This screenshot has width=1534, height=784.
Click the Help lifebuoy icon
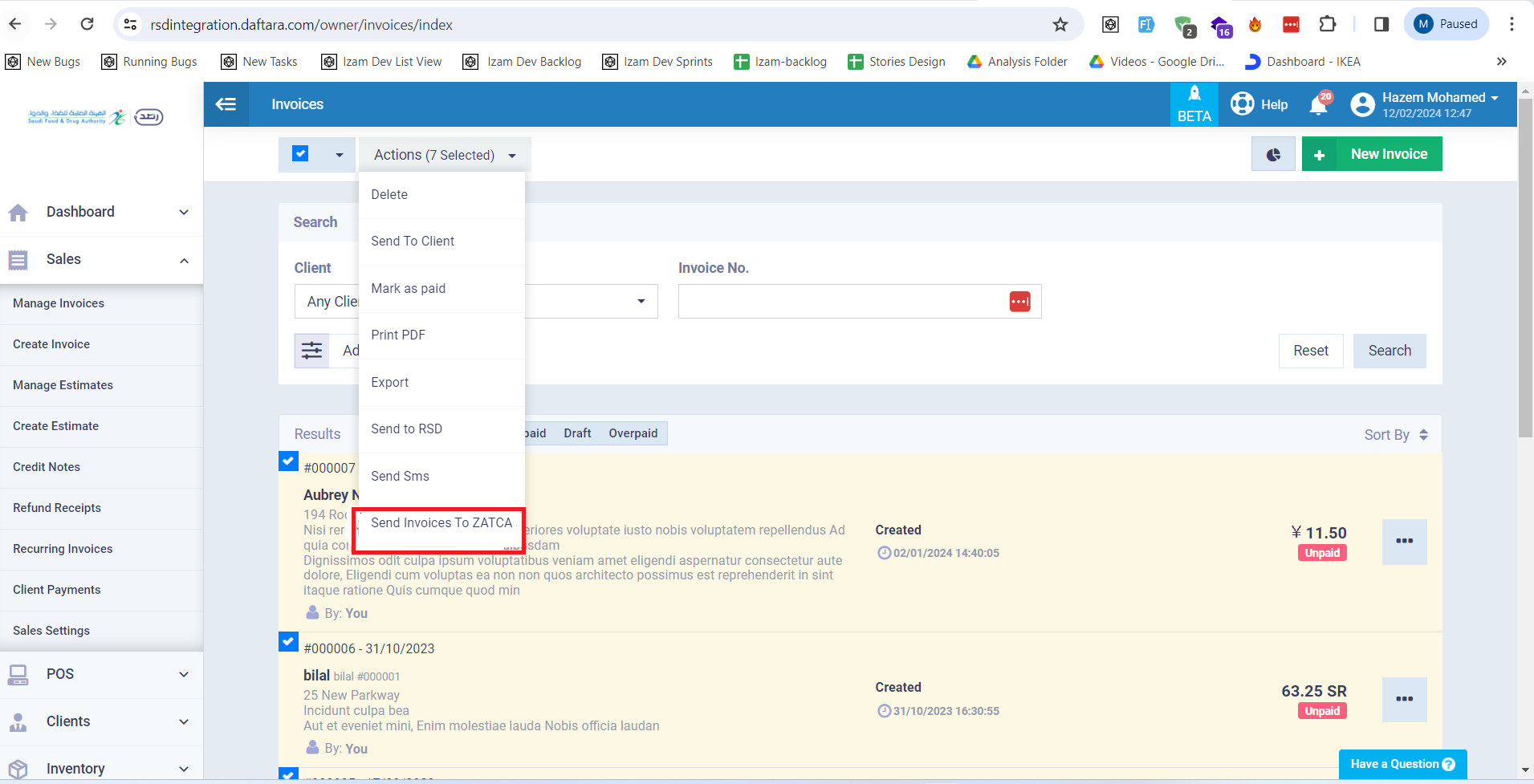pos(1243,104)
